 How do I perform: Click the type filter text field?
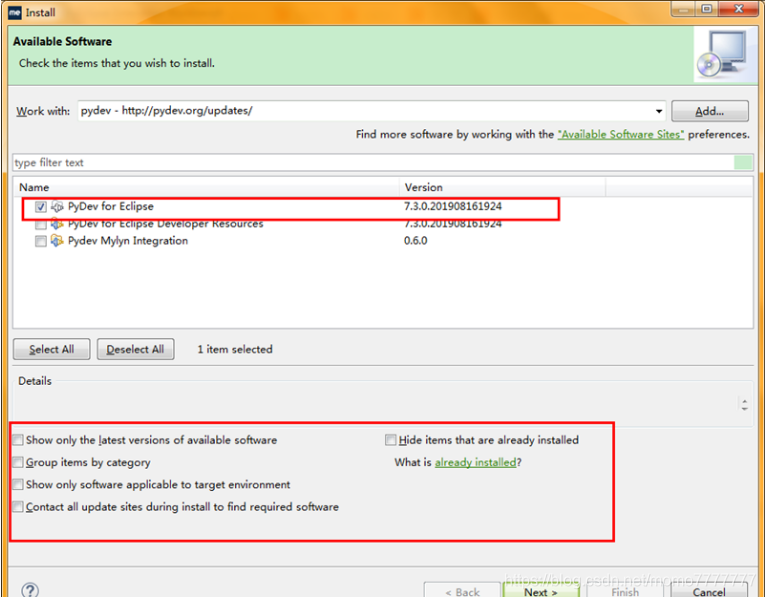tap(373, 163)
